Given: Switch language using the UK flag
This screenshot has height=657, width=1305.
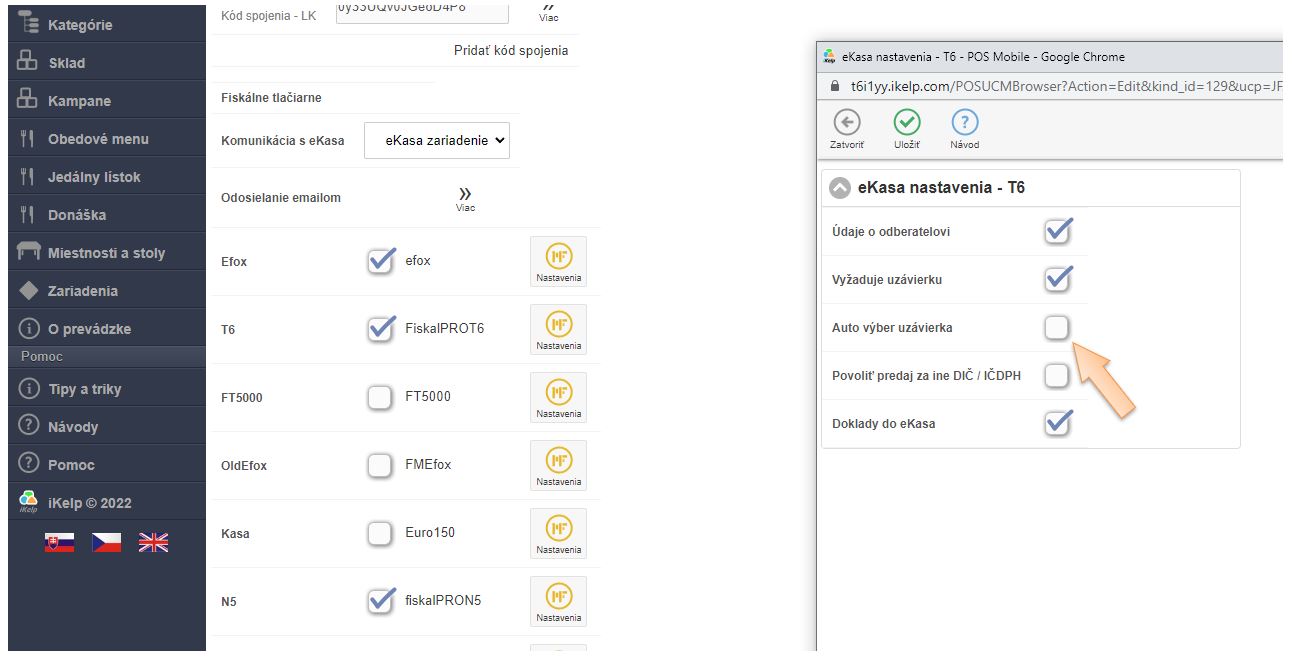Looking at the screenshot, I should [x=153, y=542].
